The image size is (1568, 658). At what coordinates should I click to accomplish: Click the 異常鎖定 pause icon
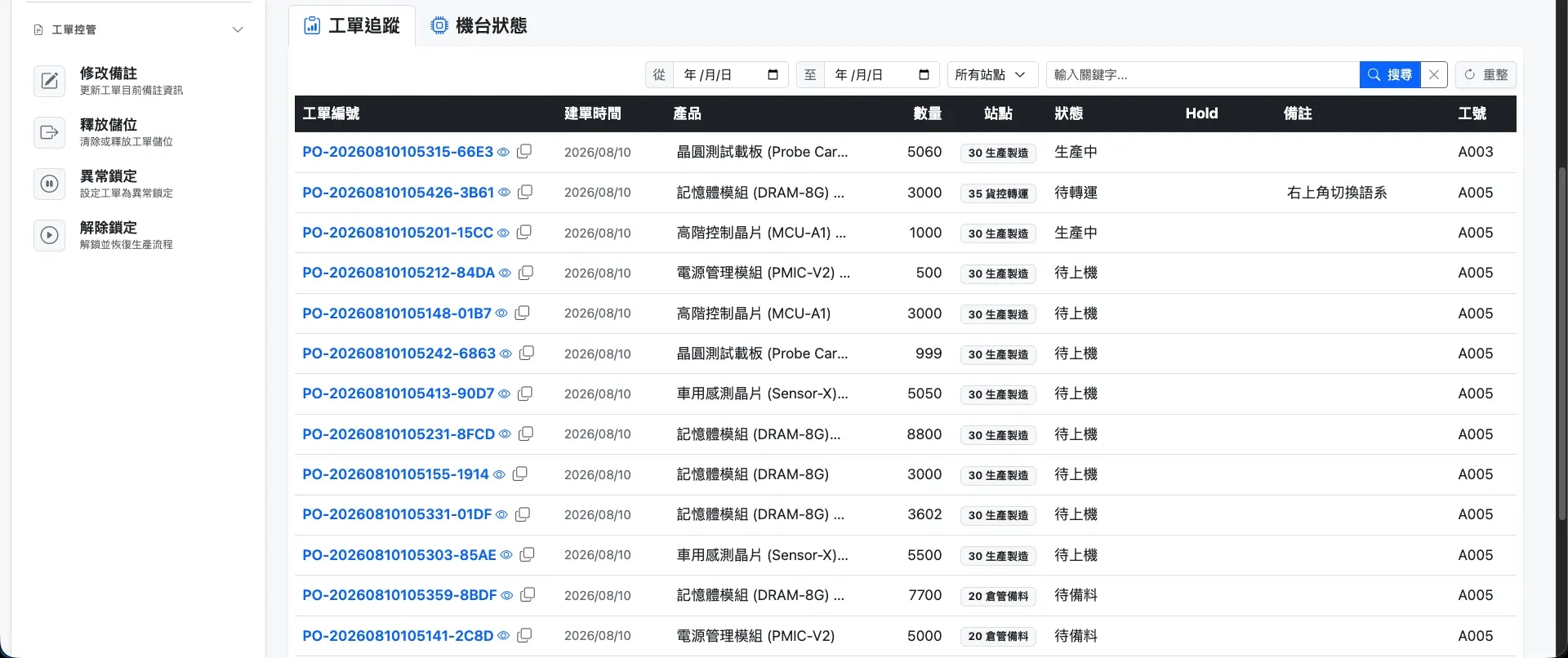coord(49,184)
